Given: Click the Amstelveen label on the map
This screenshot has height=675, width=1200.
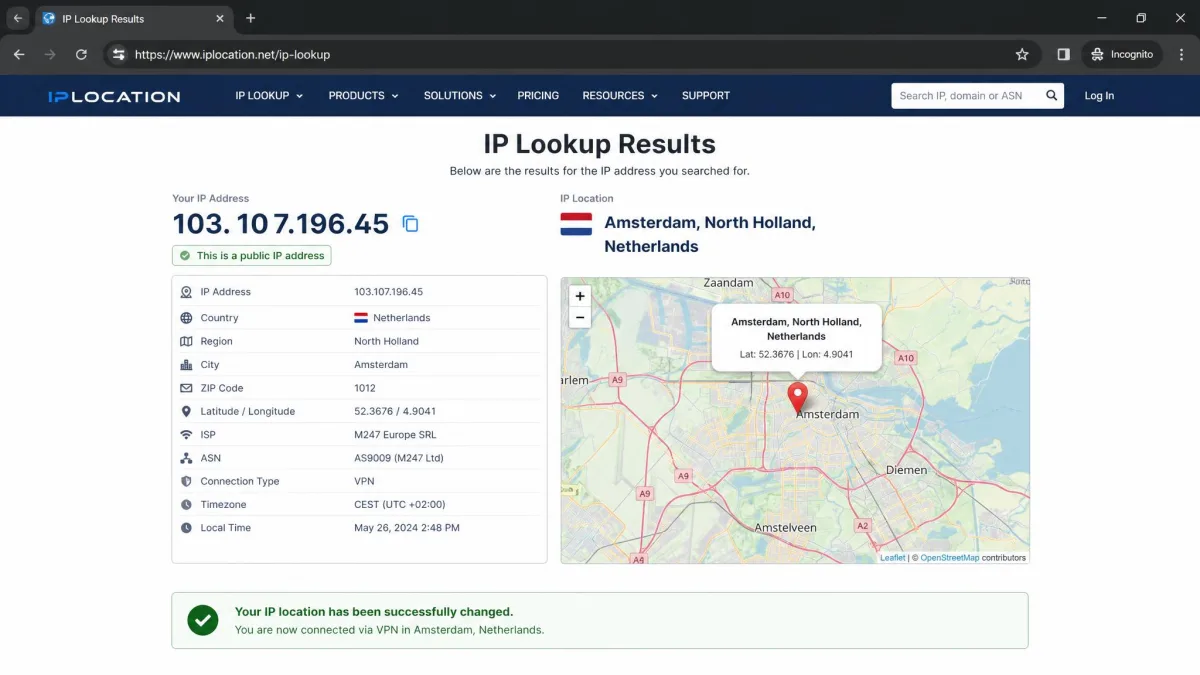Looking at the screenshot, I should (x=785, y=527).
